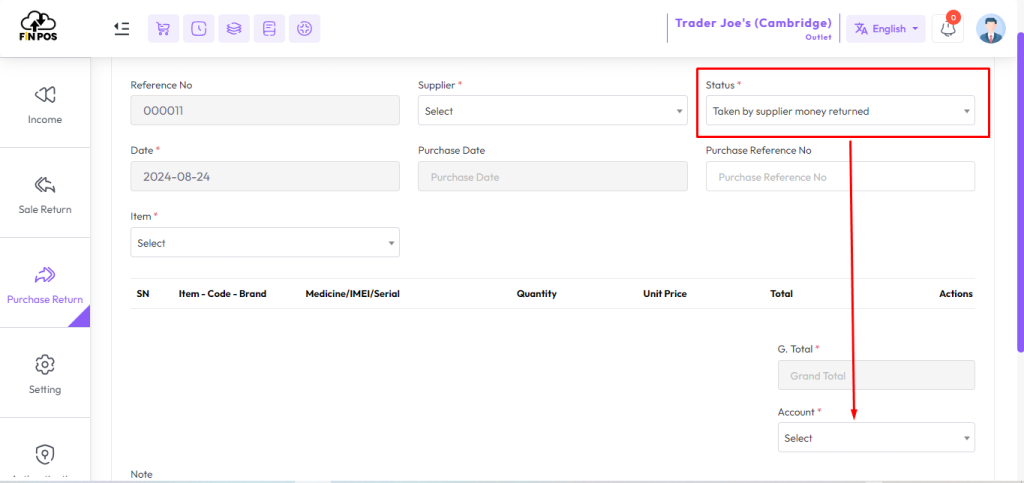
Task: Open the user profile avatar
Action: pos(991,29)
